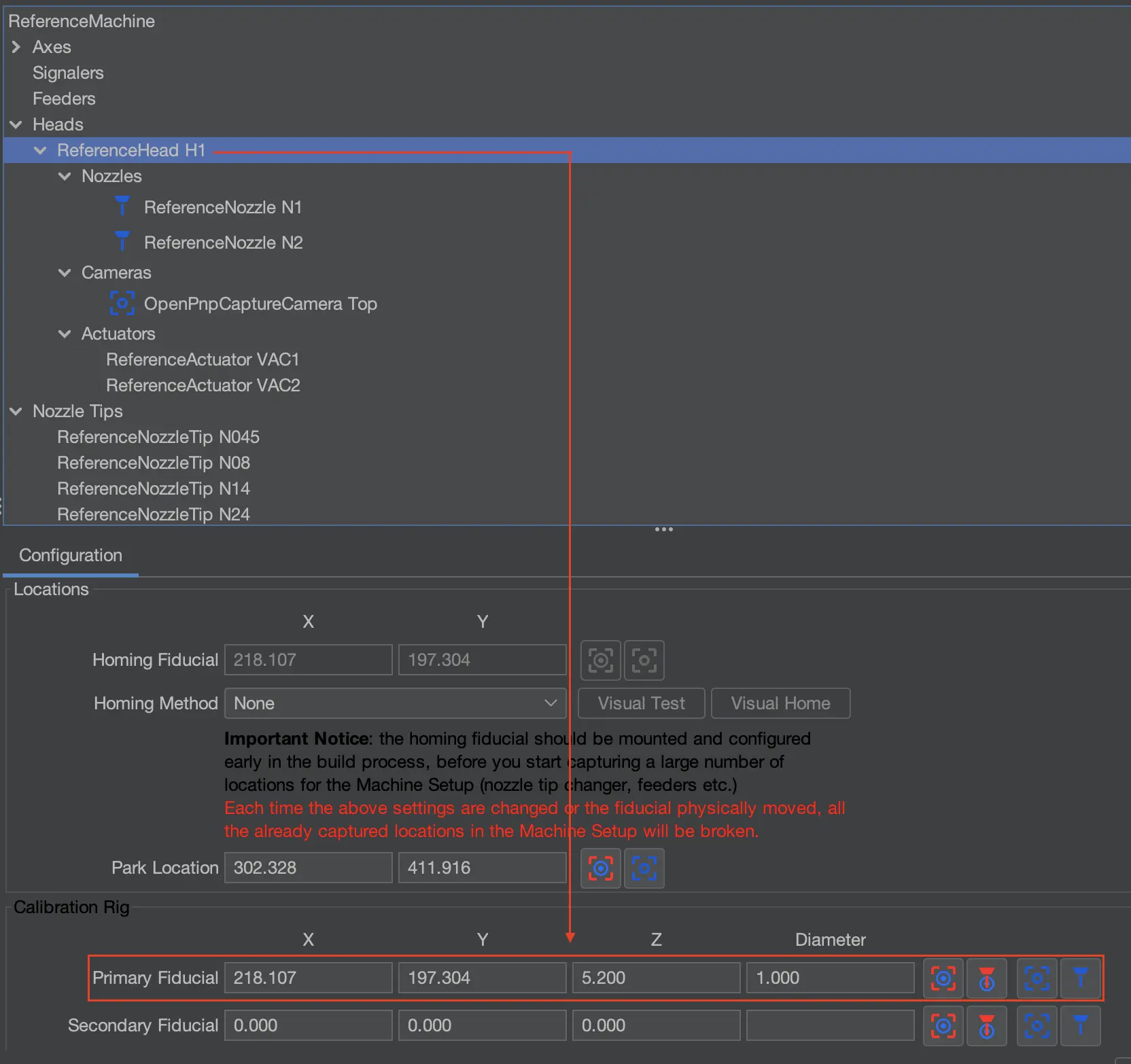Select ReferenceNozzle N1 in the tree

click(x=222, y=207)
